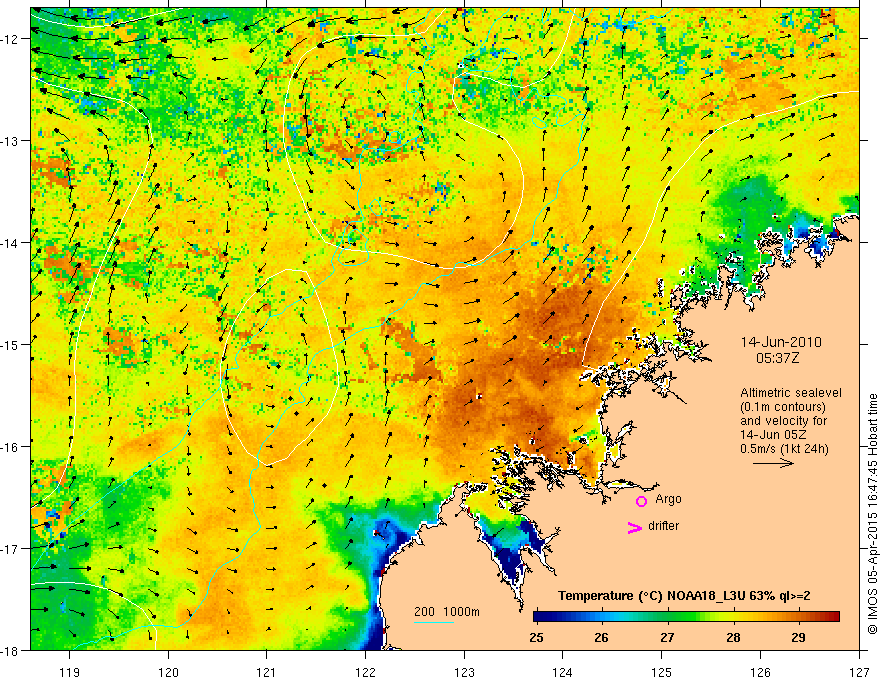The image size is (880, 680).
Task: Click the cyan 200/1000m depth contour legend line
Action: (x=434, y=622)
